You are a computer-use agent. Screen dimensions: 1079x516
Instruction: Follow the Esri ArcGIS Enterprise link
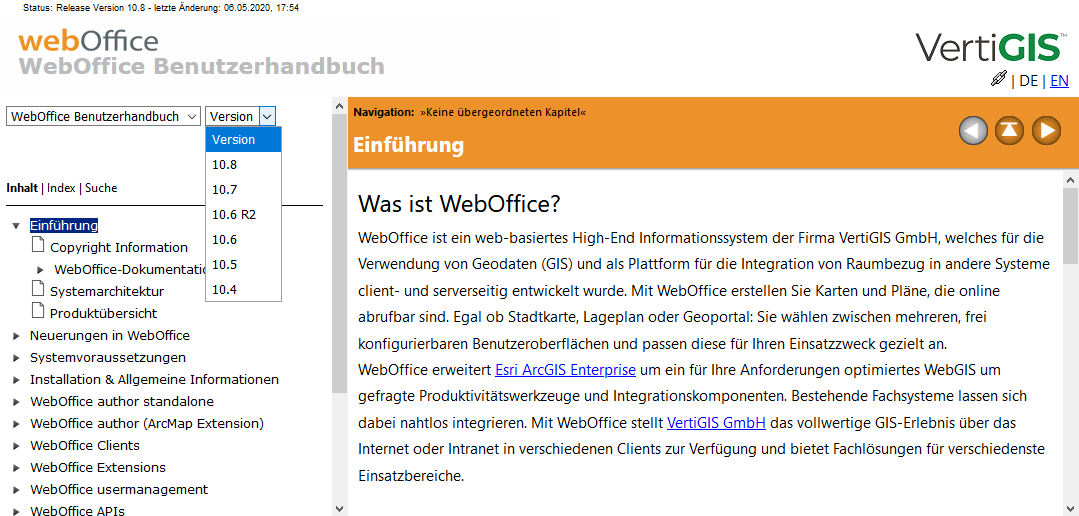pos(565,369)
